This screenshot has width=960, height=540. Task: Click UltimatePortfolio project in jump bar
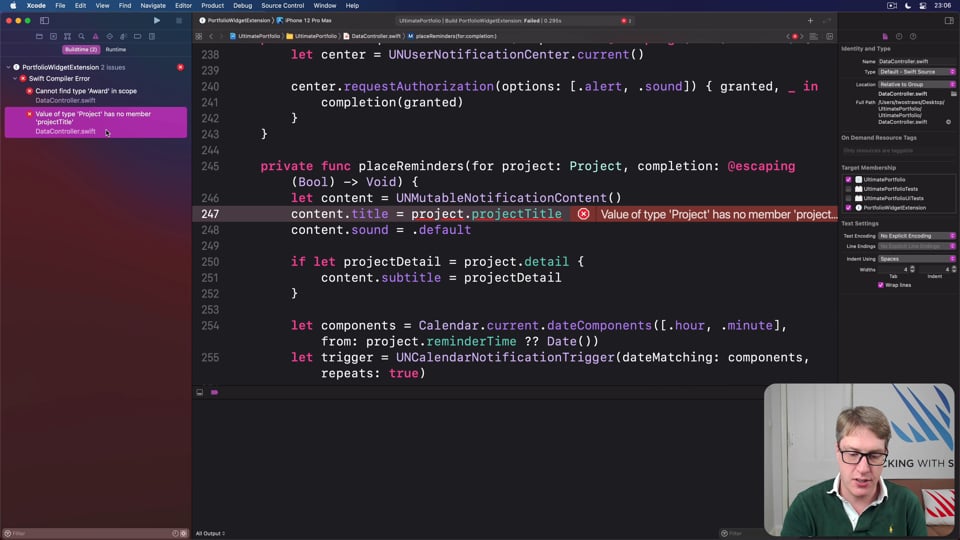point(255,36)
